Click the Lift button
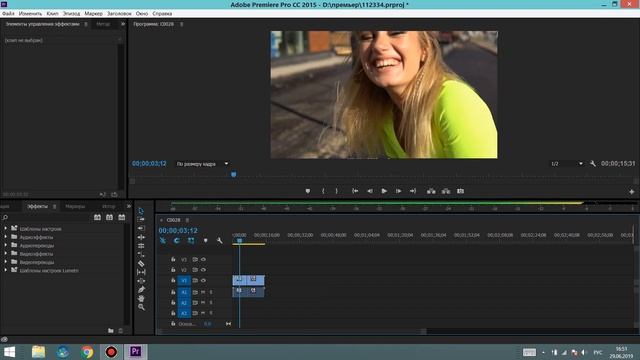This screenshot has width=640, height=360. [431, 191]
